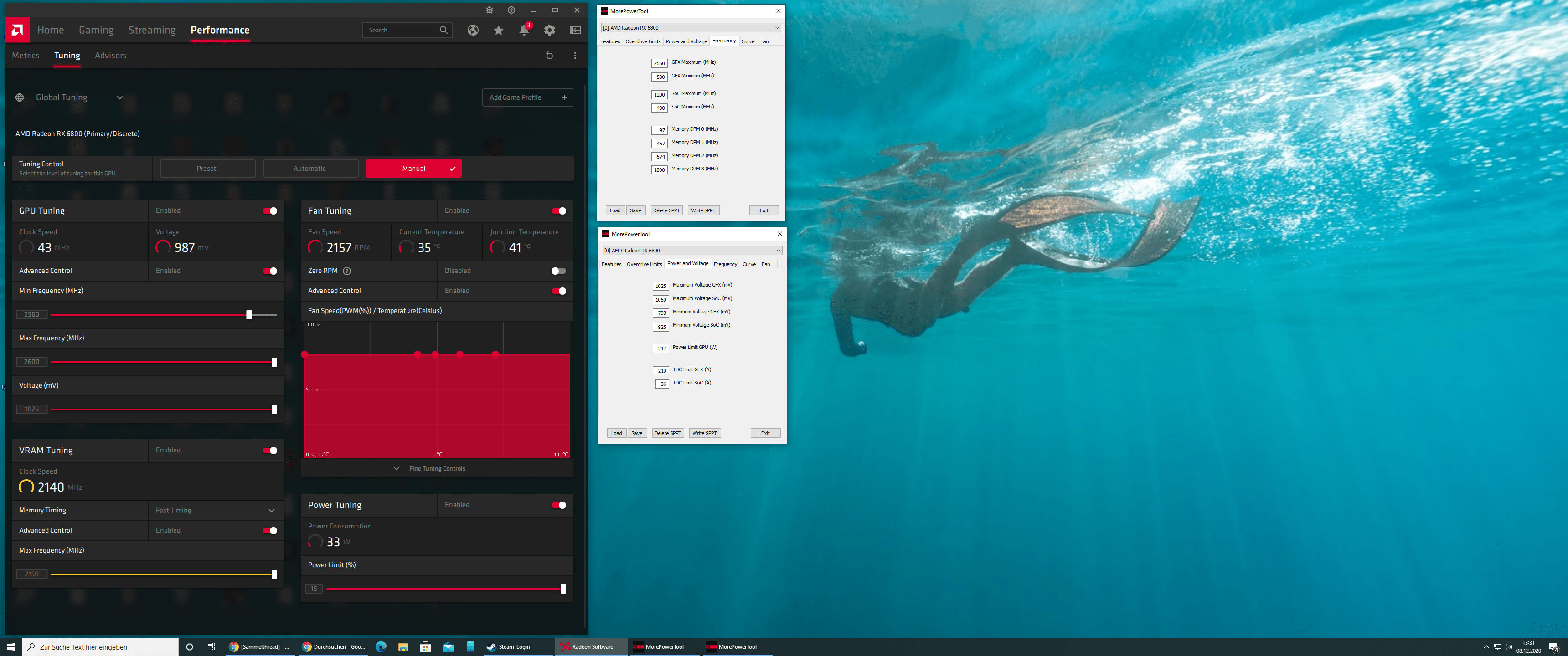Open Microsoft Edge from taskbar
The width and height of the screenshot is (1568, 656).
point(381,647)
